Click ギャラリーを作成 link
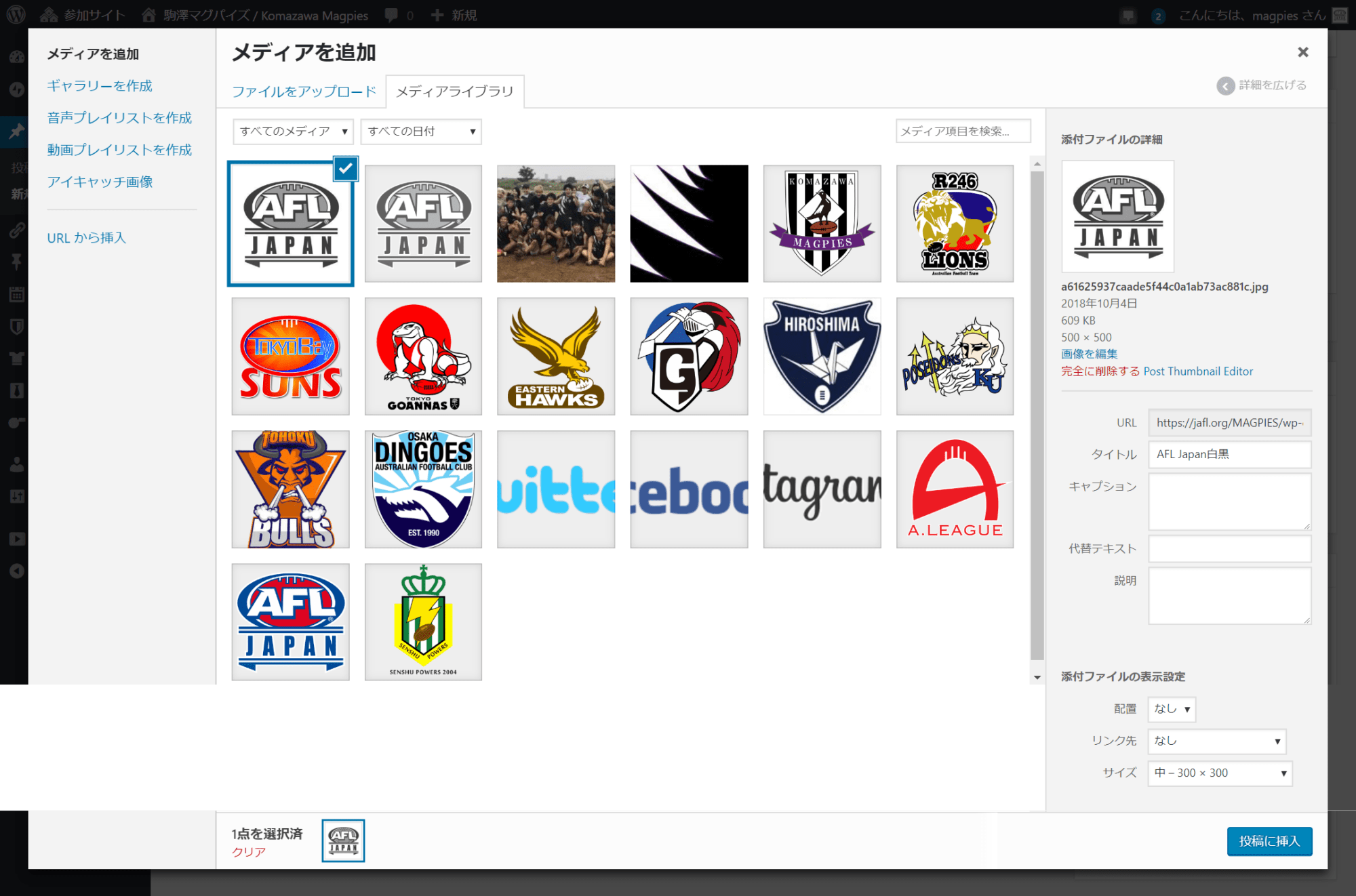This screenshot has height=896, width=1356. pos(100,85)
